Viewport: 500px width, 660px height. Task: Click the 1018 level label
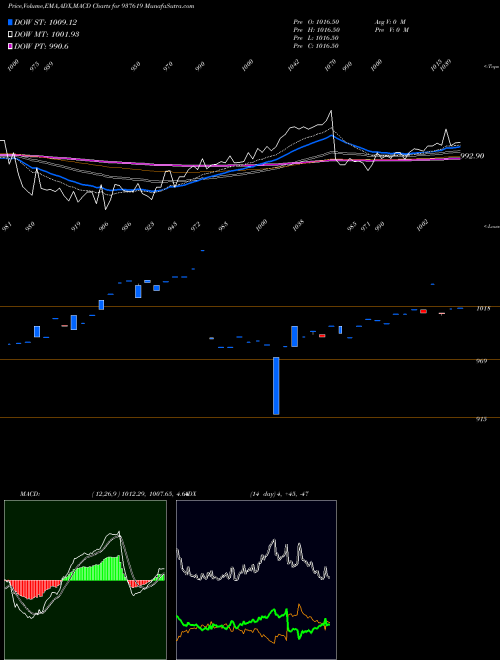pos(483,309)
